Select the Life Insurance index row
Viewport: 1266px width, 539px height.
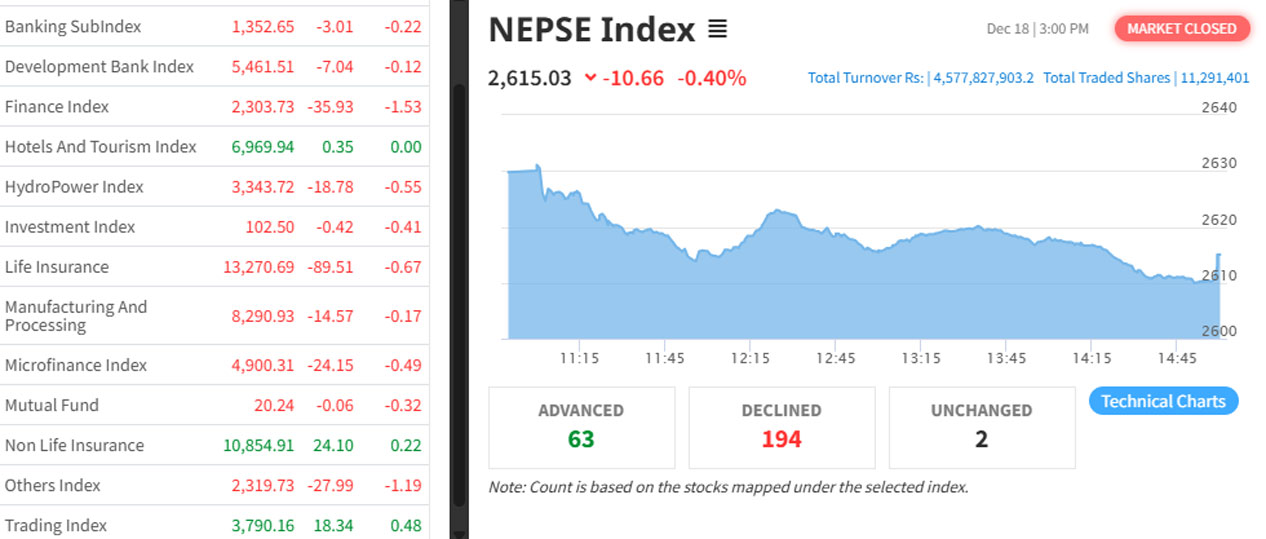coord(57,267)
